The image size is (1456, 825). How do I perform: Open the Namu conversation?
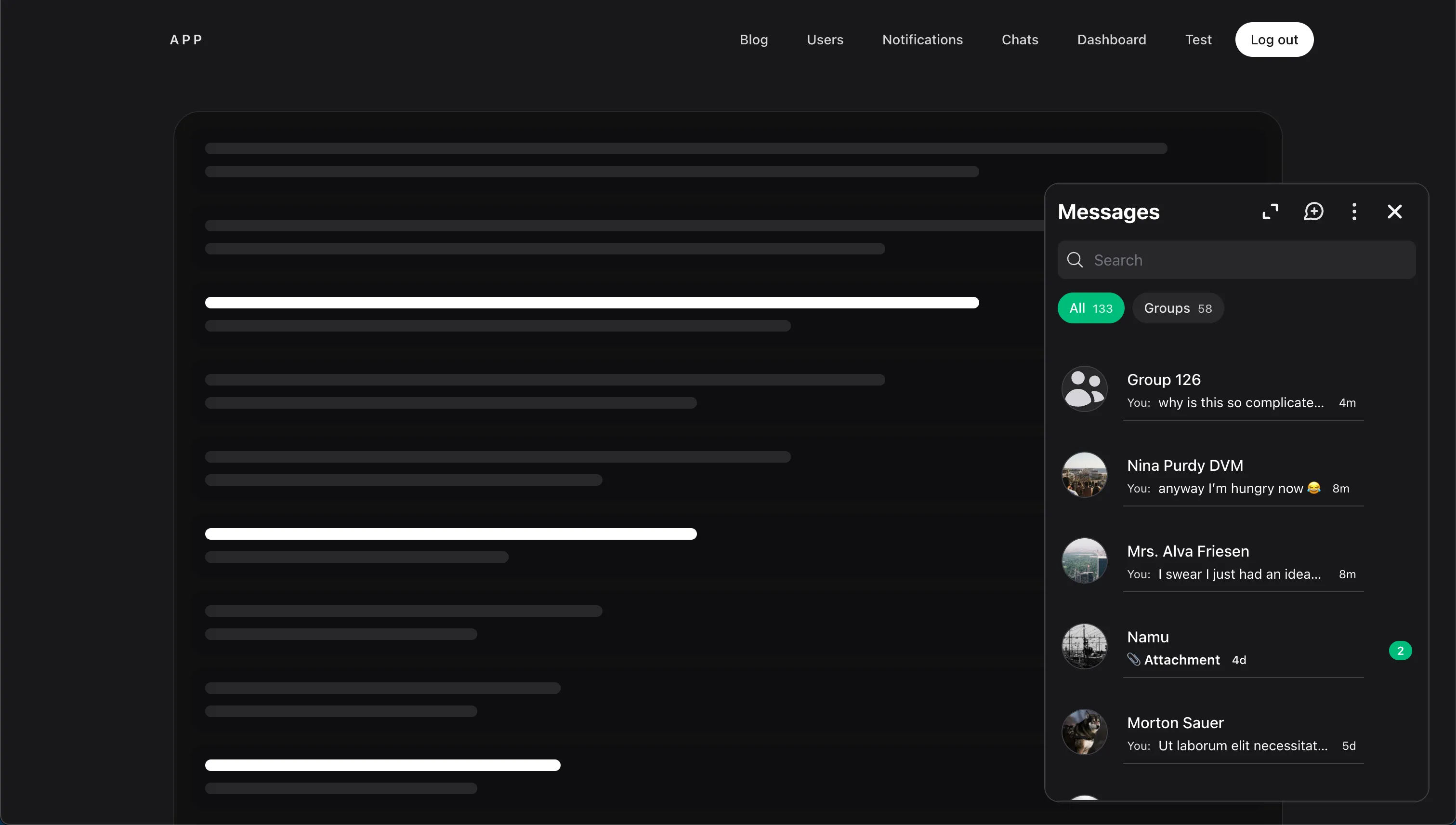pos(1236,647)
